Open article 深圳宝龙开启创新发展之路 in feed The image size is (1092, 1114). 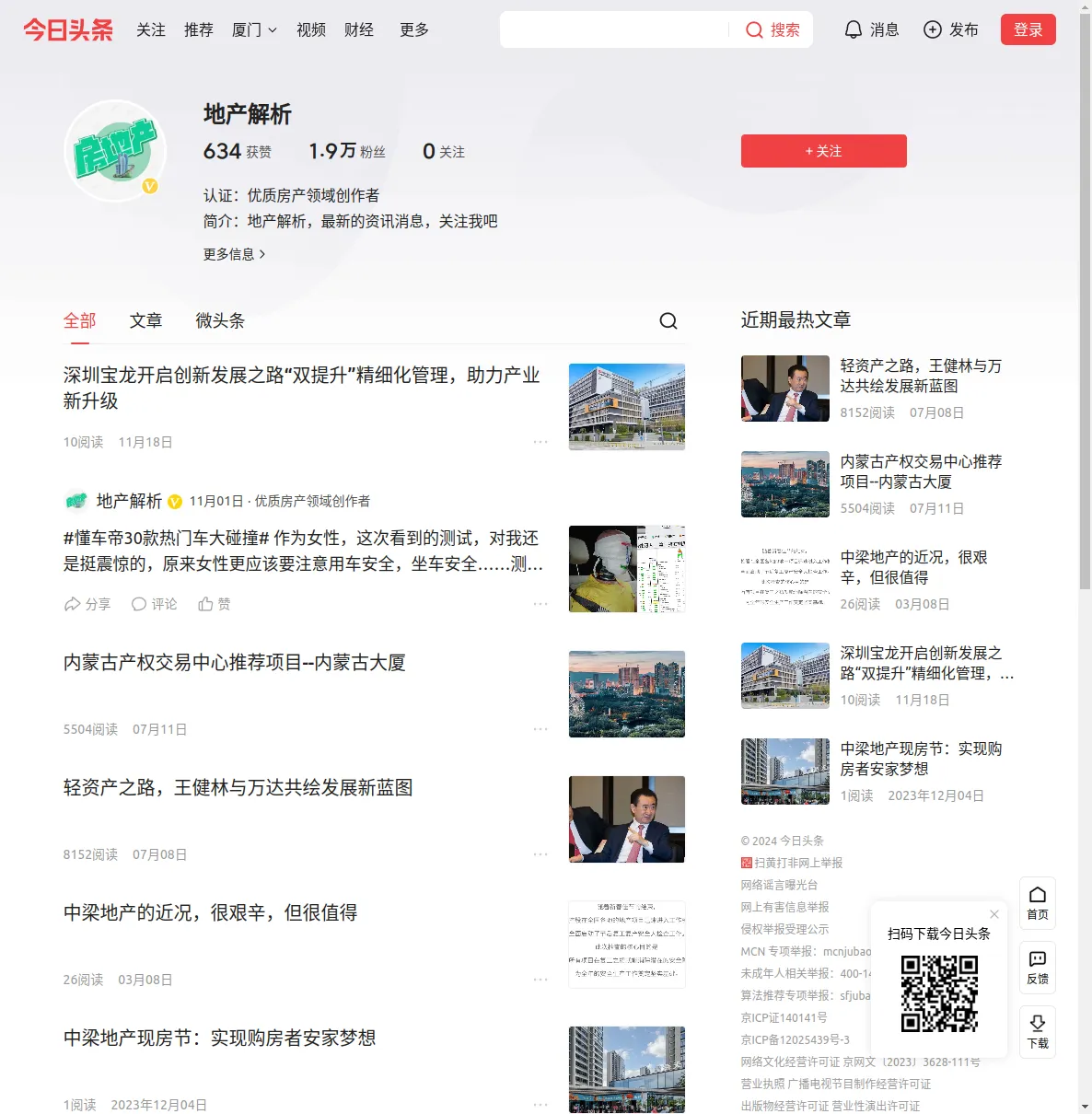[x=302, y=388]
